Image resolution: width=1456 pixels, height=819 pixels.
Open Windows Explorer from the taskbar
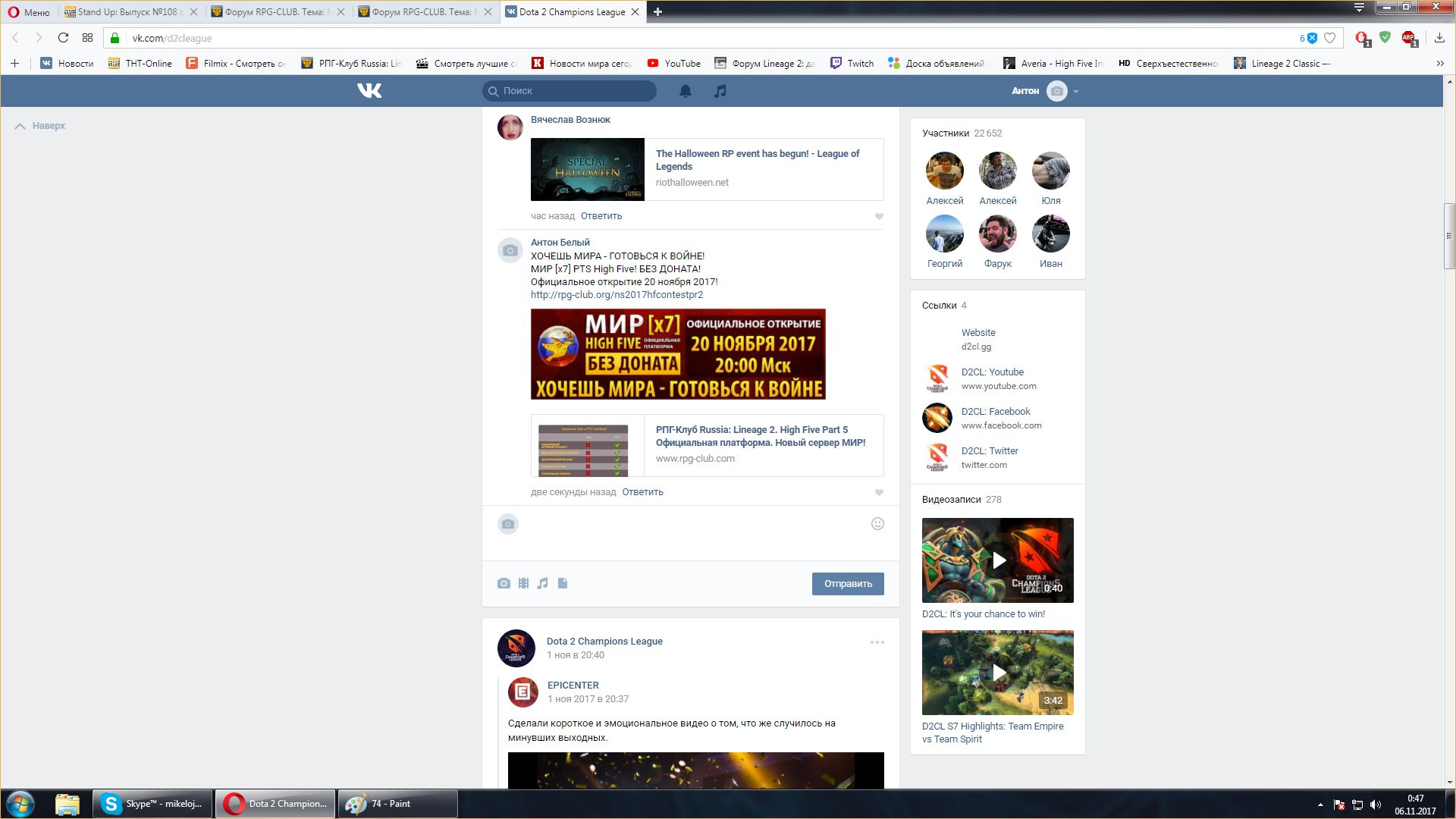click(67, 804)
